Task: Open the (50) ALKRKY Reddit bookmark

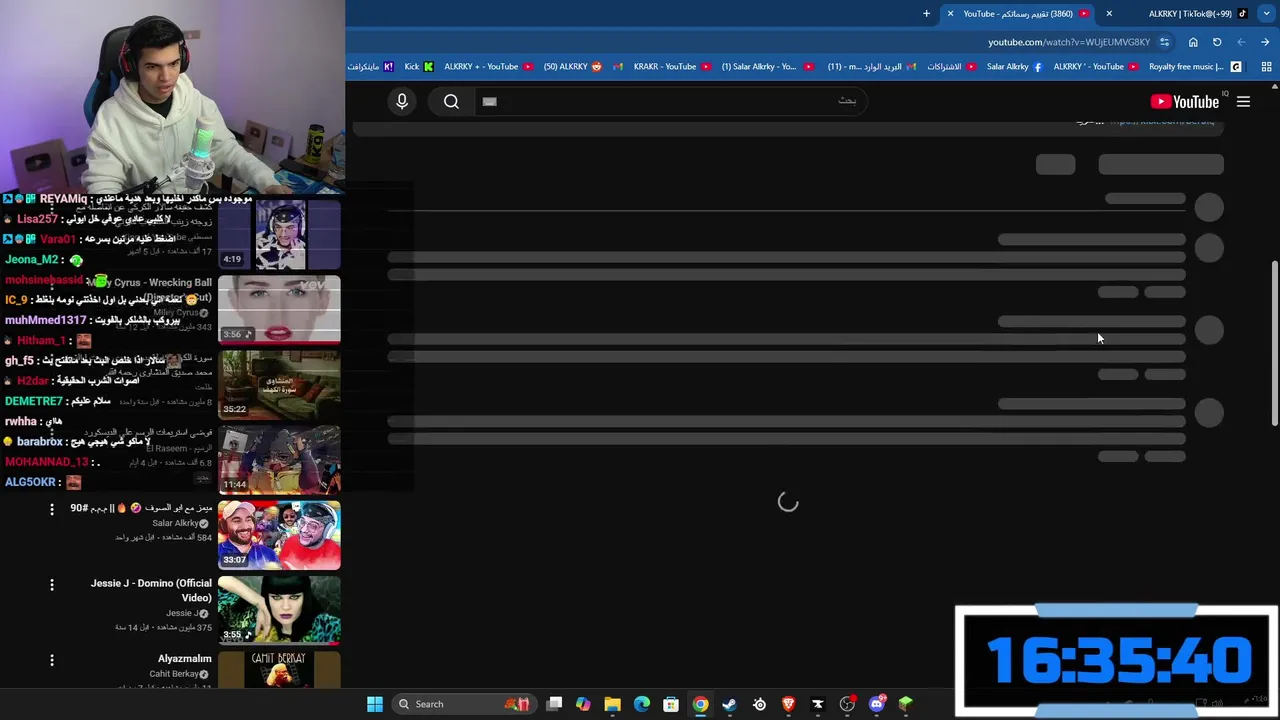Action: point(573,67)
